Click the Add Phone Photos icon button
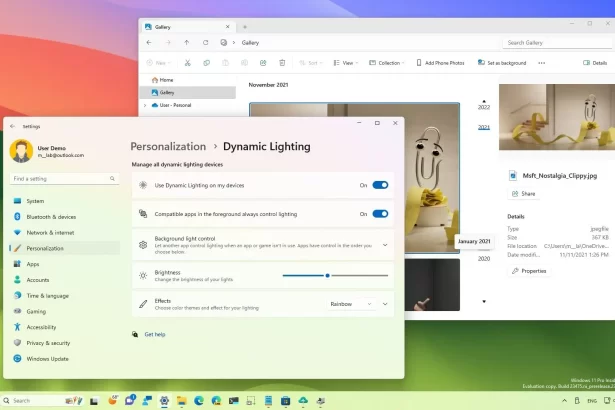This screenshot has width=615, height=410. (x=418, y=62)
